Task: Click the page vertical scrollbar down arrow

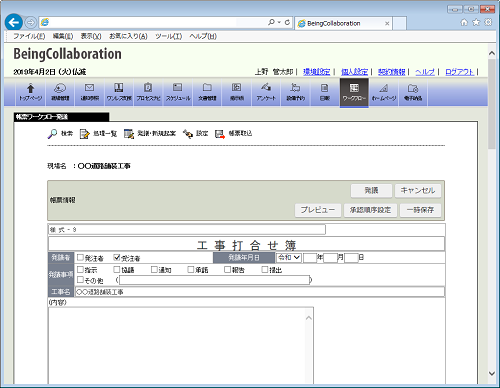Action: coord(492,374)
